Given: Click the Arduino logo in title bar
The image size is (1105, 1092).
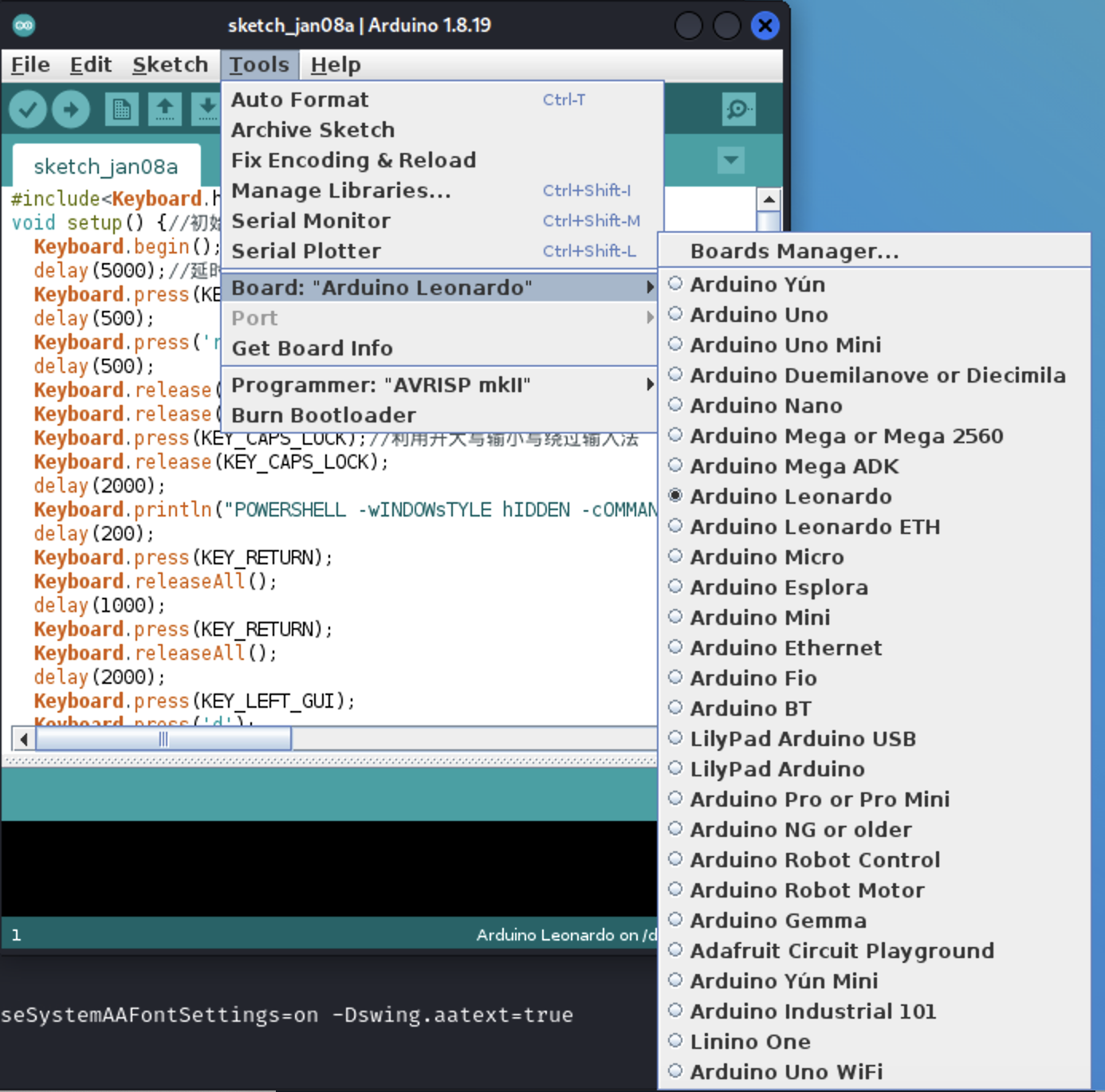Looking at the screenshot, I should (24, 26).
